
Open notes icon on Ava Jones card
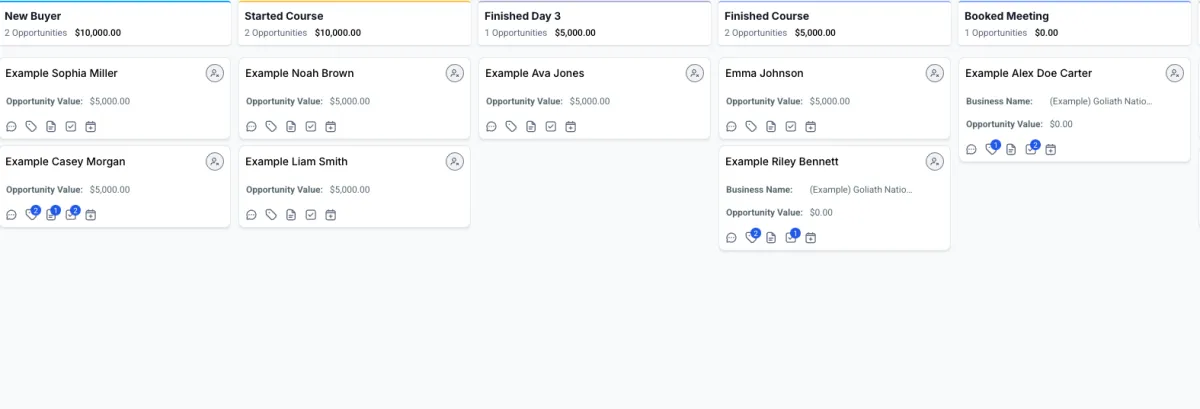click(x=531, y=127)
